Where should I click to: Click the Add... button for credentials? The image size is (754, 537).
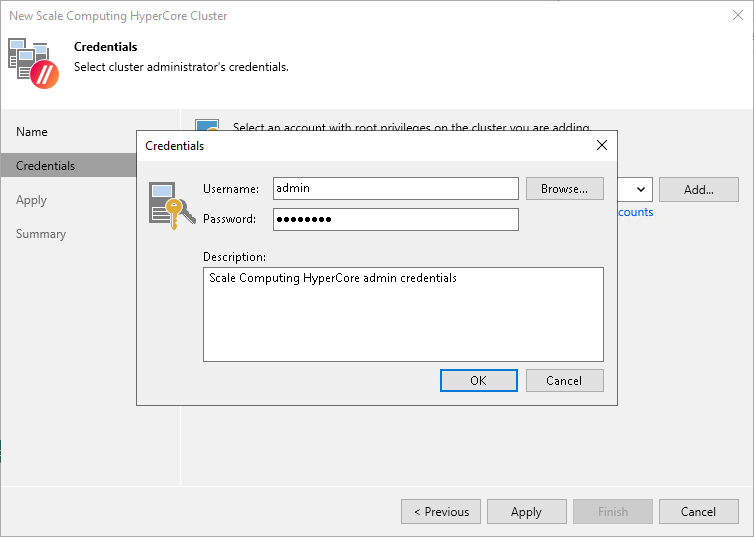pos(698,190)
